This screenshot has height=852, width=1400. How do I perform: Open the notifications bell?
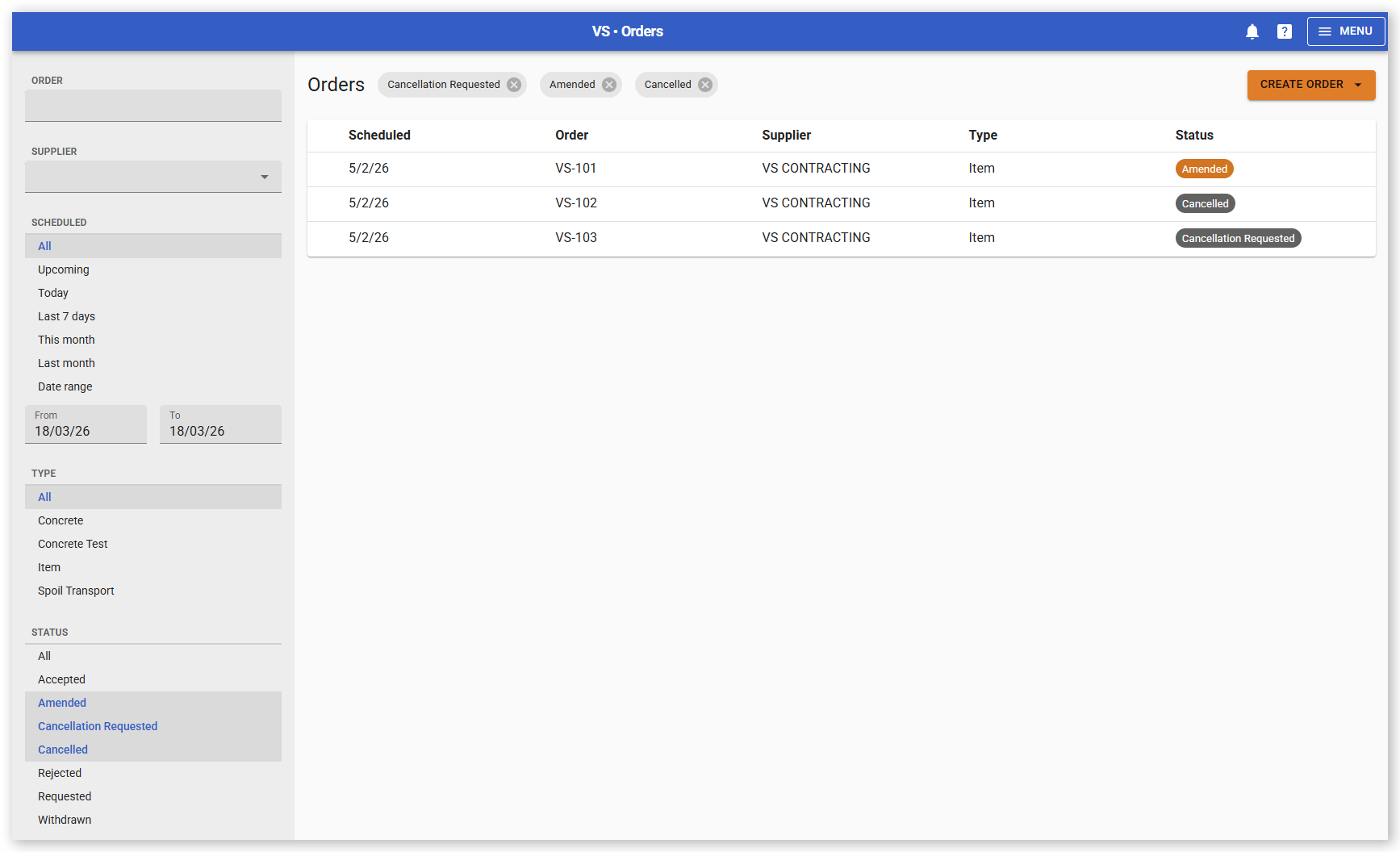(1252, 31)
